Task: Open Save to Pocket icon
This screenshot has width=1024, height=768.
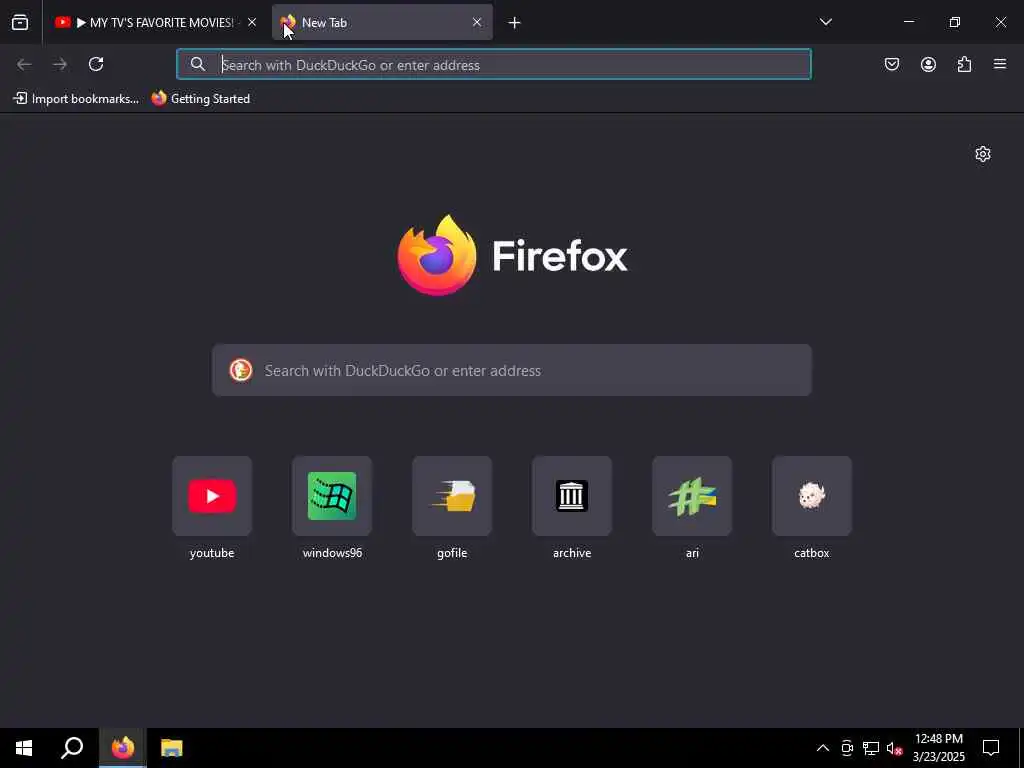Action: [892, 64]
